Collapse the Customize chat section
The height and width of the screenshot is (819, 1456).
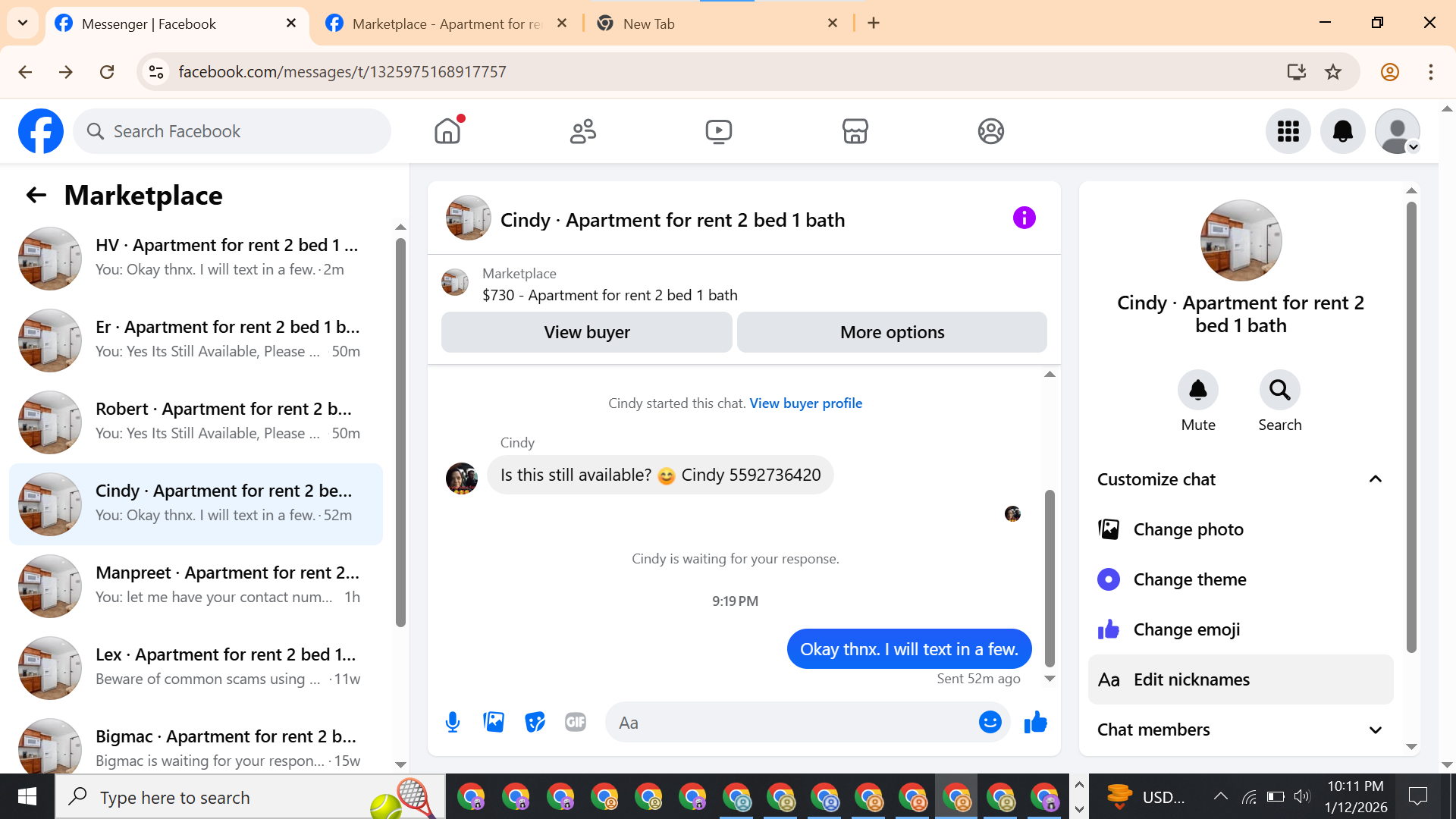(1375, 479)
